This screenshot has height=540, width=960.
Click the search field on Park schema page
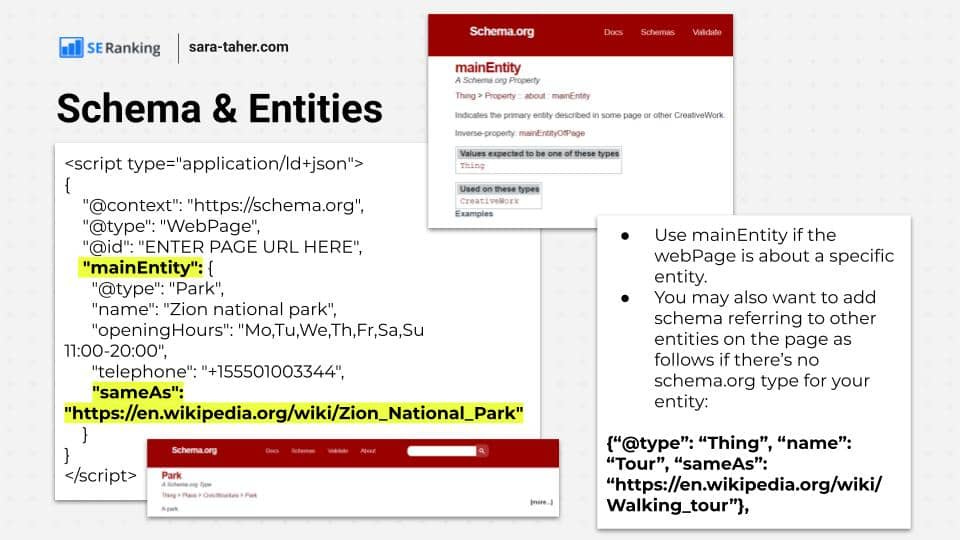441,451
